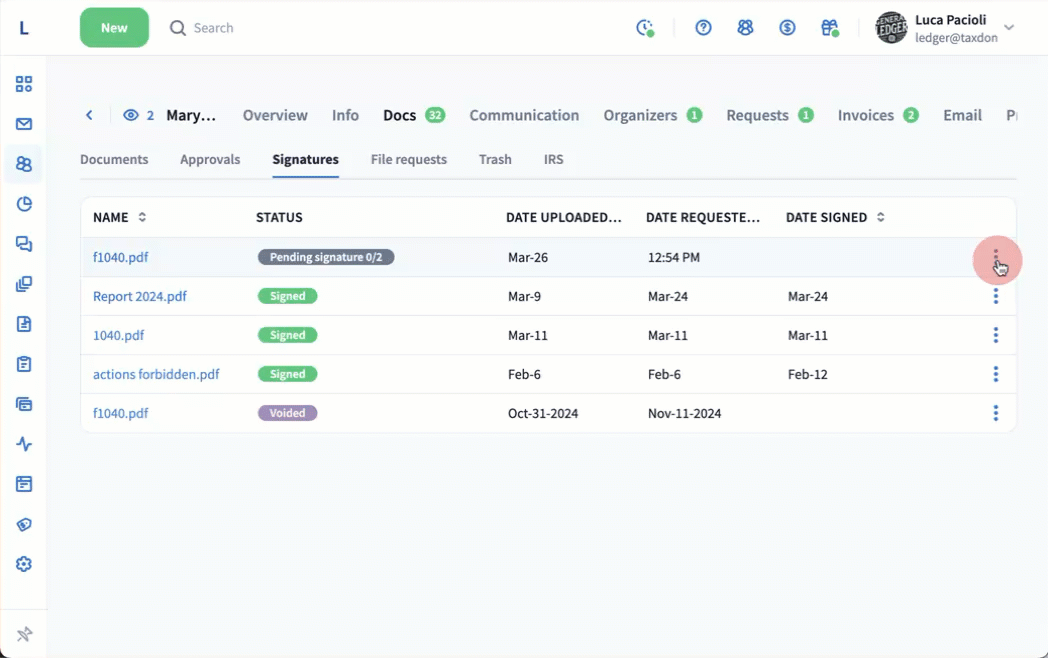This screenshot has height=658, width=1048.
Task: Toggle the sidebar pin icon
Action: click(24, 634)
